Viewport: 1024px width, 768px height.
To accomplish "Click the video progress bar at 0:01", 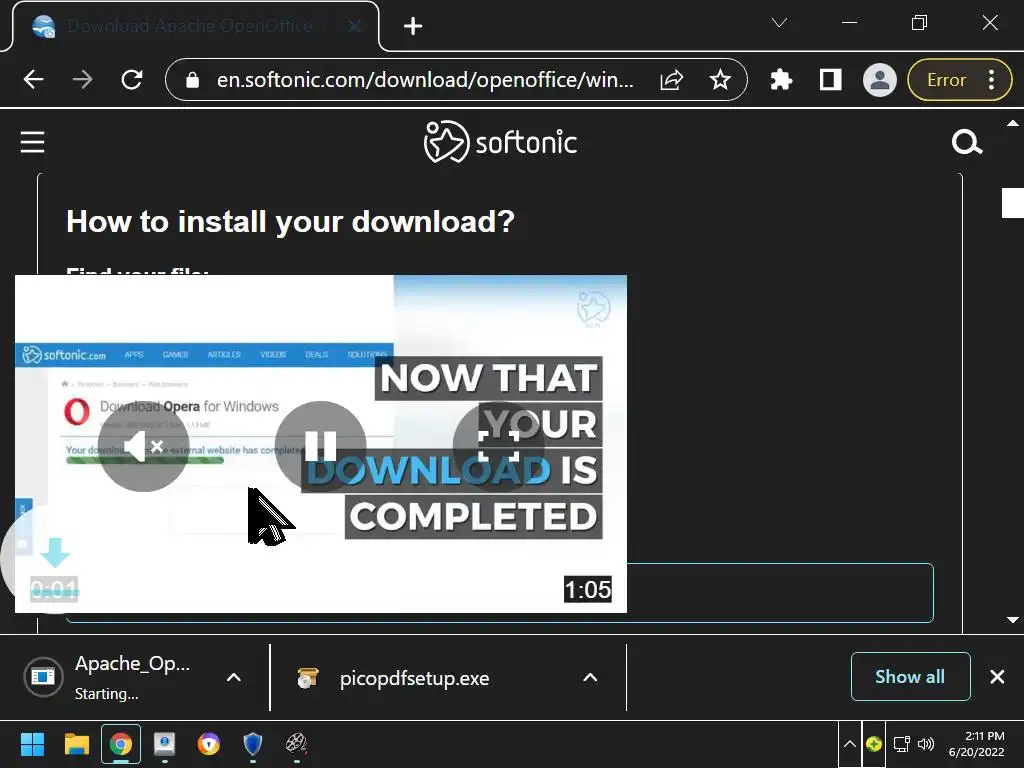I will [55, 594].
